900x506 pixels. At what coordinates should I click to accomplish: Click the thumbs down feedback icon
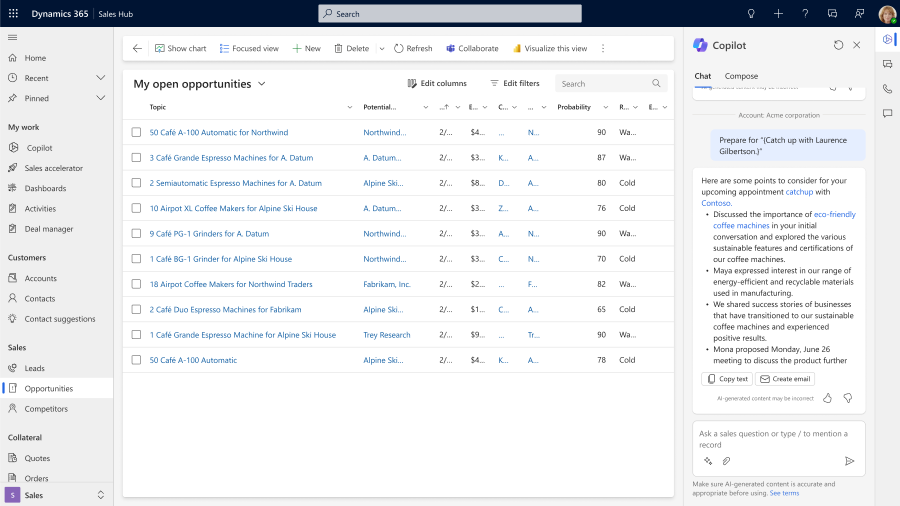(847, 398)
